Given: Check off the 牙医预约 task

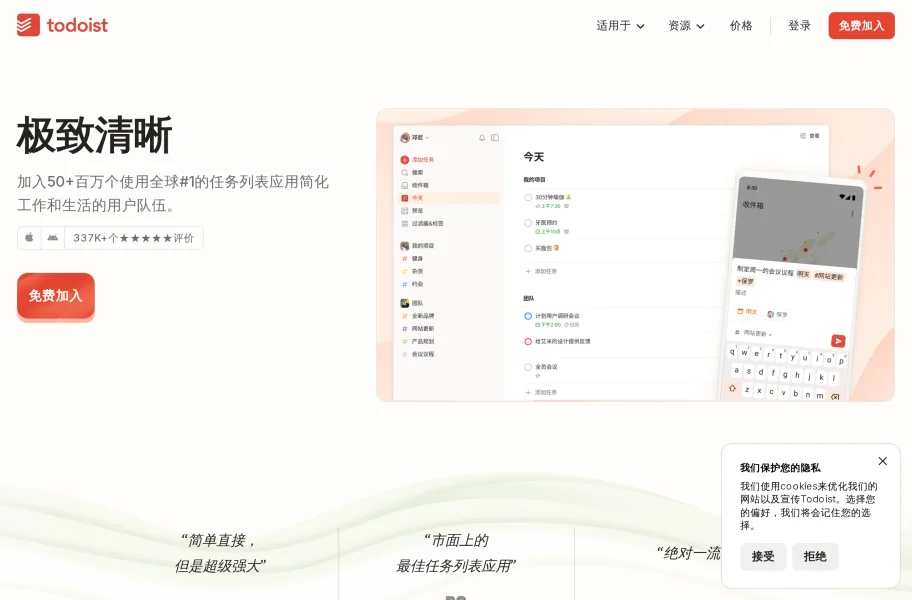Looking at the screenshot, I should click(x=528, y=223).
